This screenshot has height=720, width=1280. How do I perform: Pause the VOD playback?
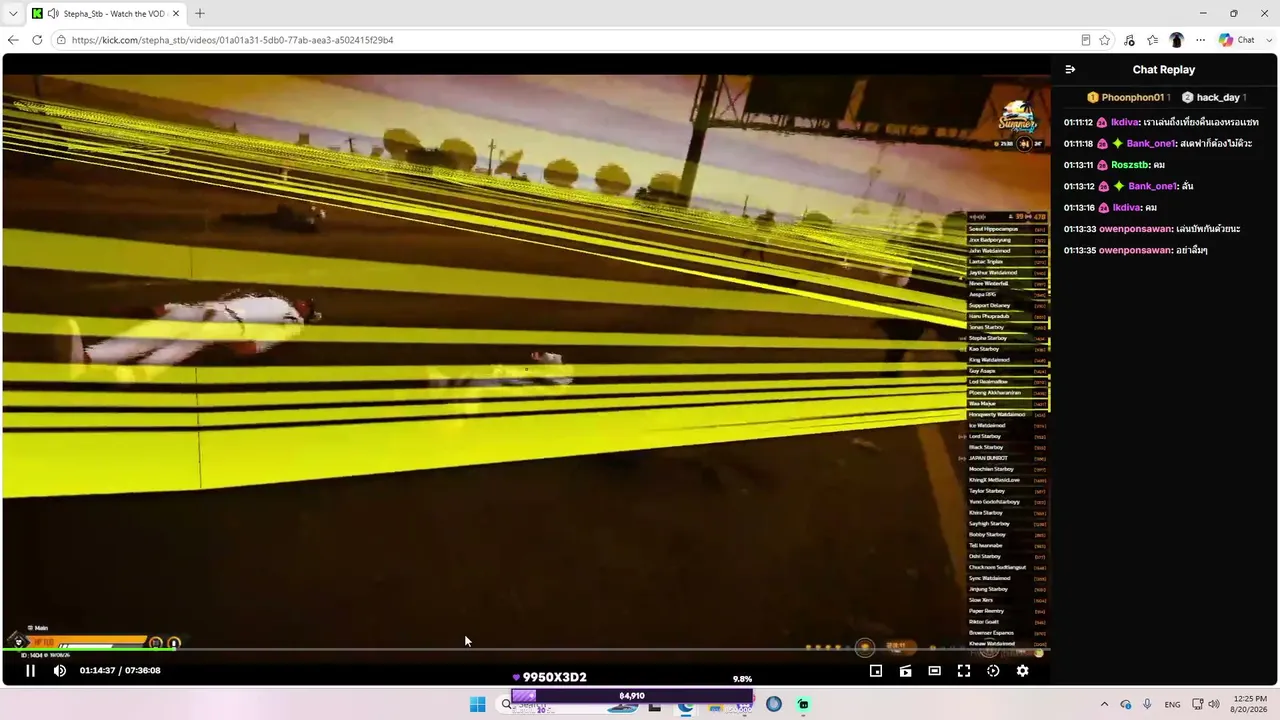pyautogui.click(x=30, y=671)
